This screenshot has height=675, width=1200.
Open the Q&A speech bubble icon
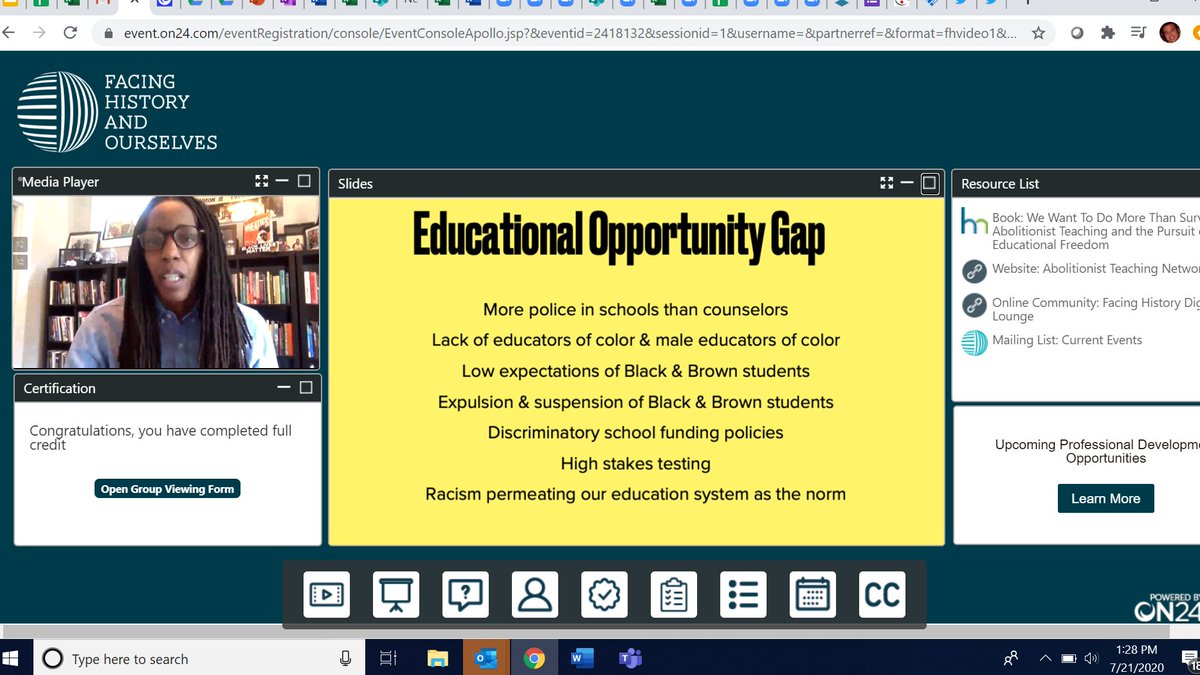(465, 594)
